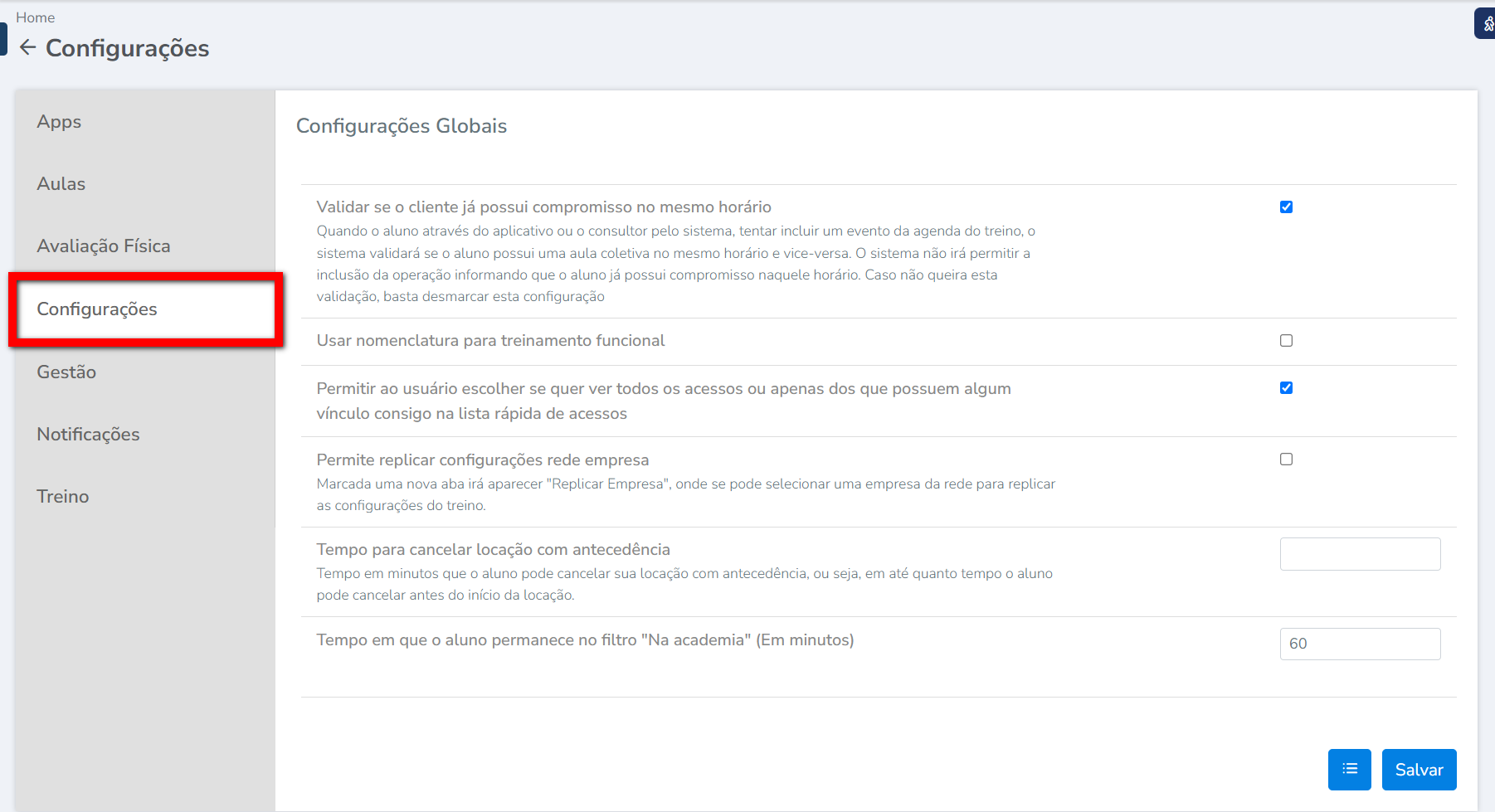The image size is (1495, 812).
Task: Click the back arrow beside Configurações title
Action: pos(27,48)
